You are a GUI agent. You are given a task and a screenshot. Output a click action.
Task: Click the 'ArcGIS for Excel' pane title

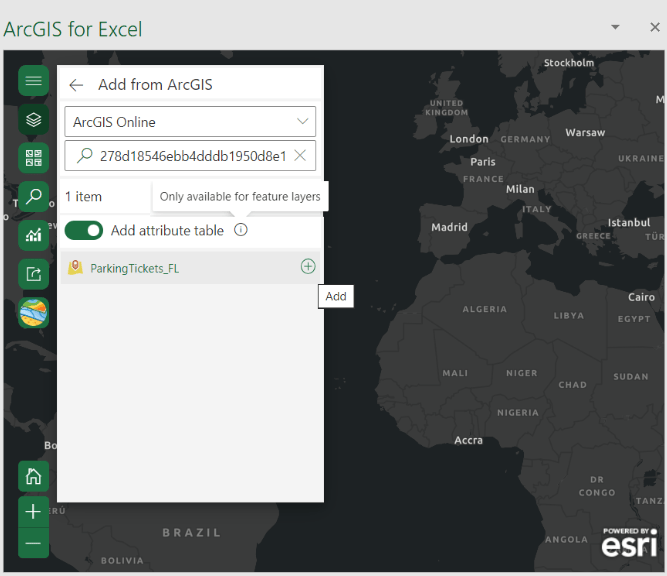click(73, 29)
